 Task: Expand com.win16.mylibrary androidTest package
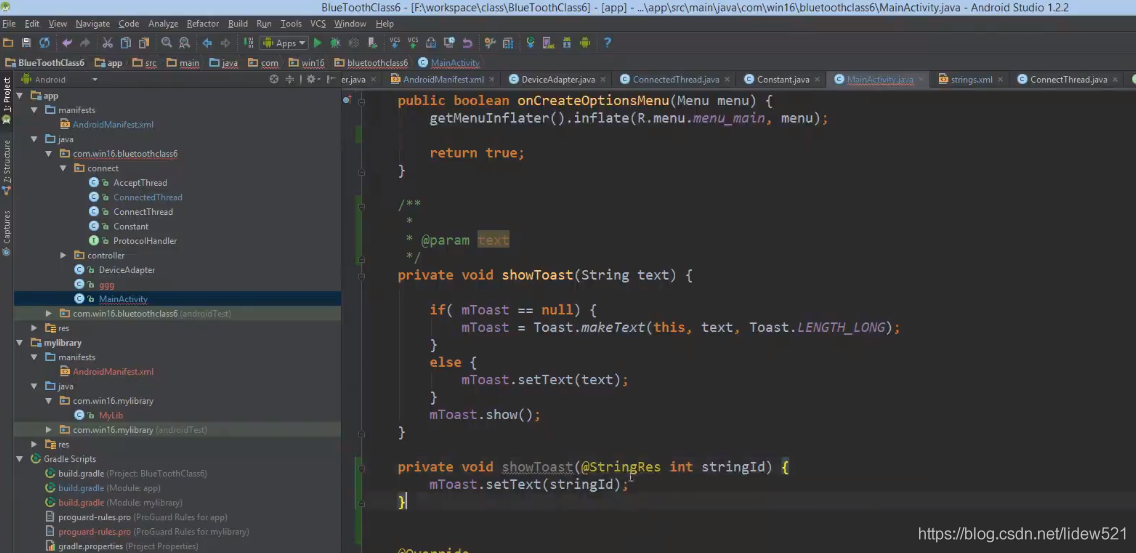click(x=49, y=430)
